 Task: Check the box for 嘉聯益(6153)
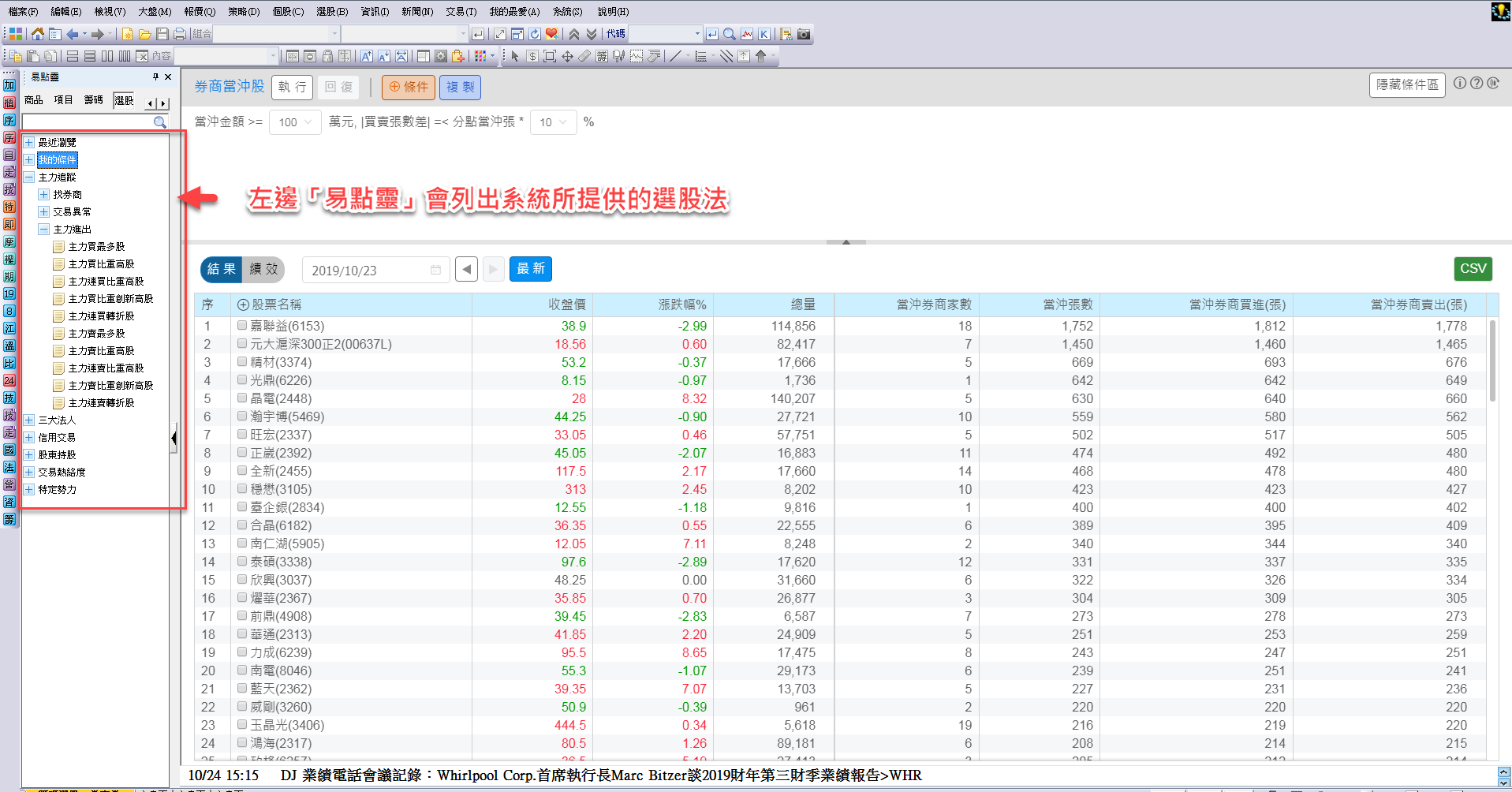pos(242,325)
